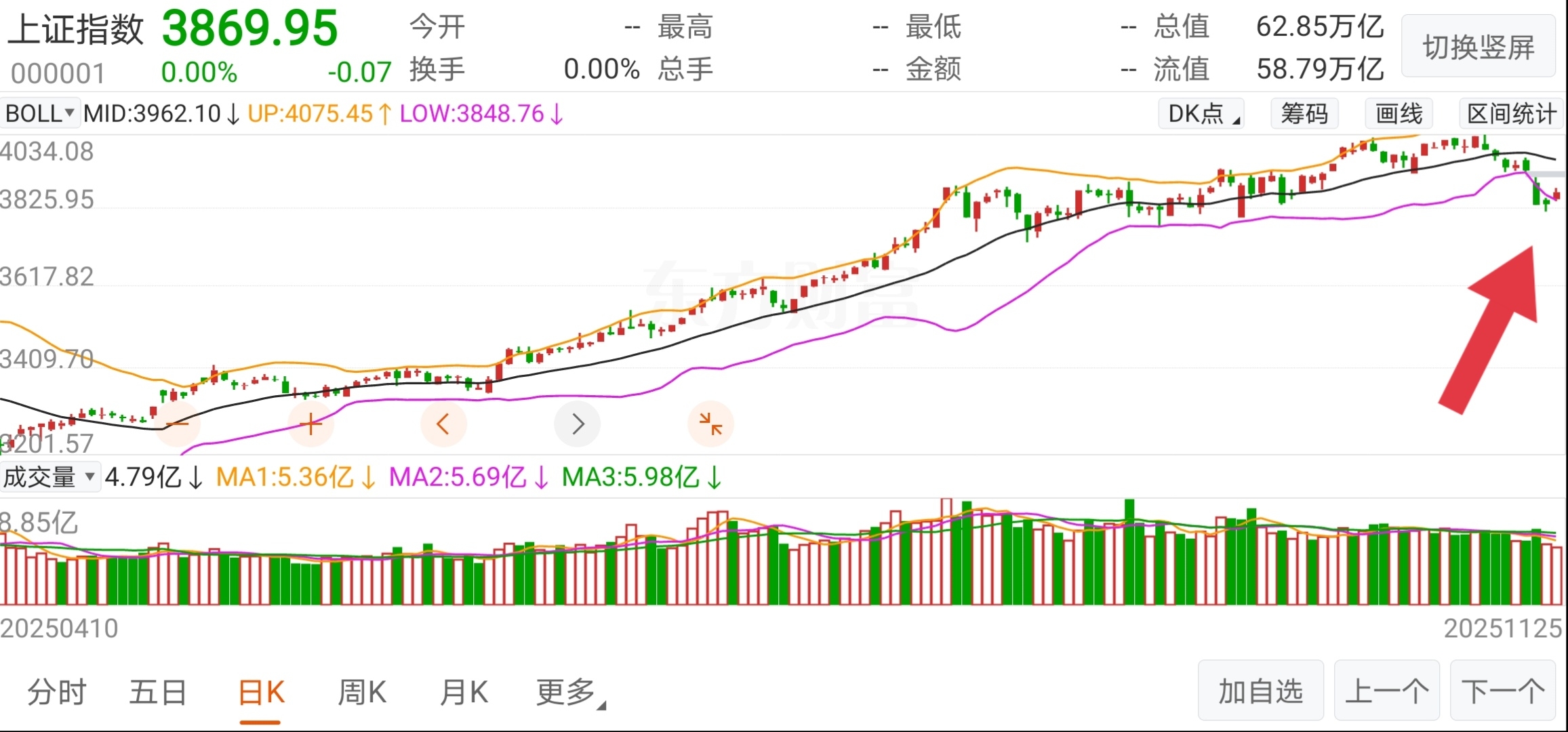1568x732 pixels.
Task: Enable the 画线 drawing tool
Action: click(1399, 113)
